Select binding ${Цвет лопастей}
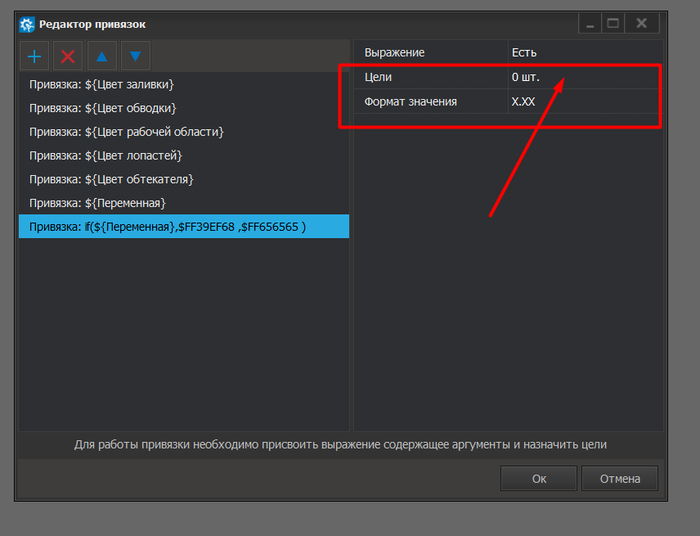 tap(106, 156)
